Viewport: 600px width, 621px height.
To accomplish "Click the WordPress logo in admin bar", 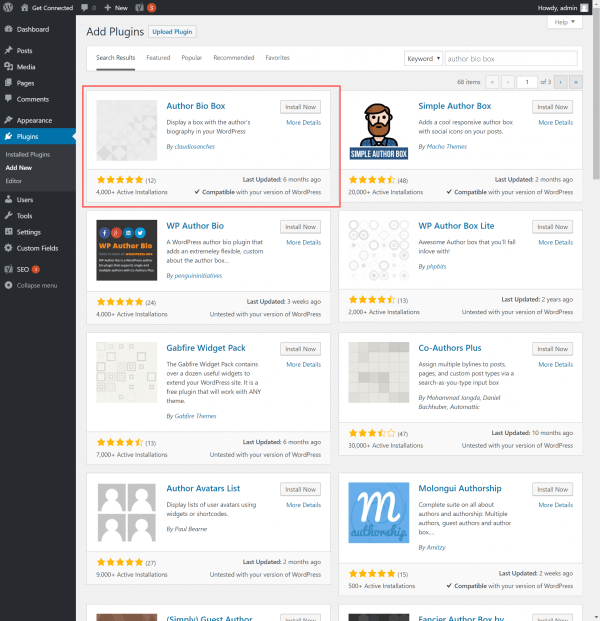I will 8,7.
